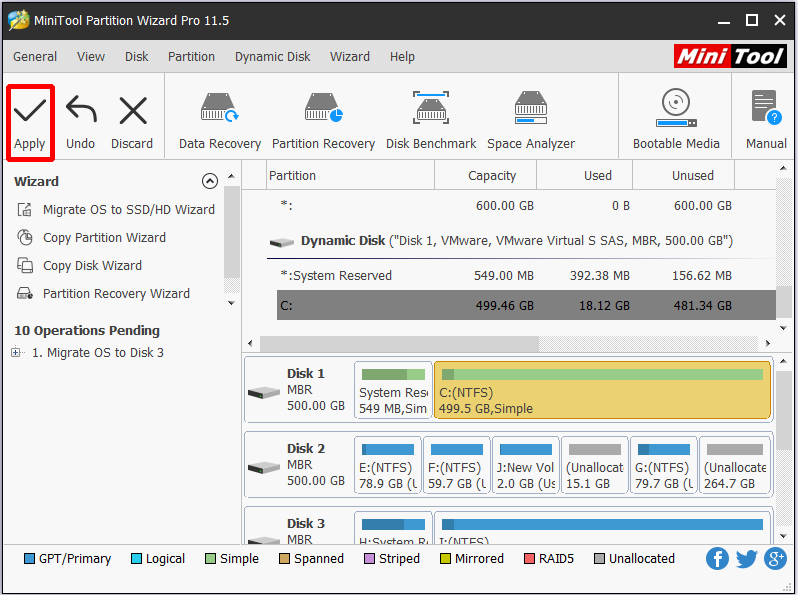This screenshot has width=798, height=595.
Task: Open the Dynamic Disk menu
Action: 272,56
